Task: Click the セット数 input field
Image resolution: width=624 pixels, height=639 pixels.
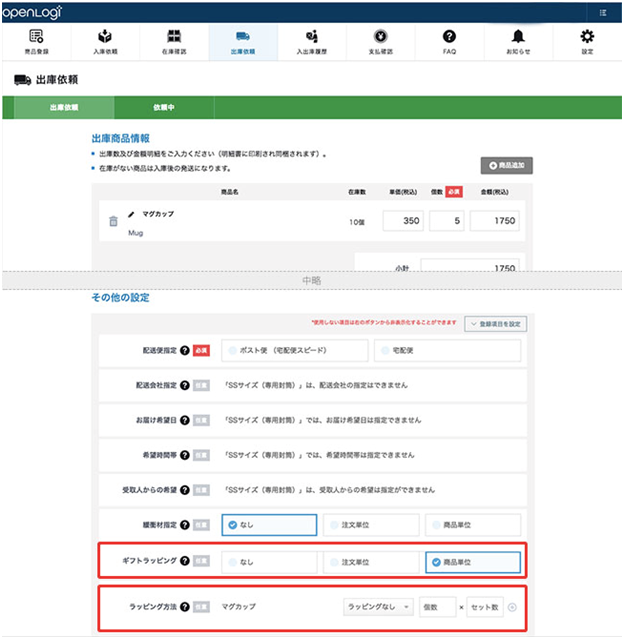Action: pyautogui.click(x=485, y=607)
